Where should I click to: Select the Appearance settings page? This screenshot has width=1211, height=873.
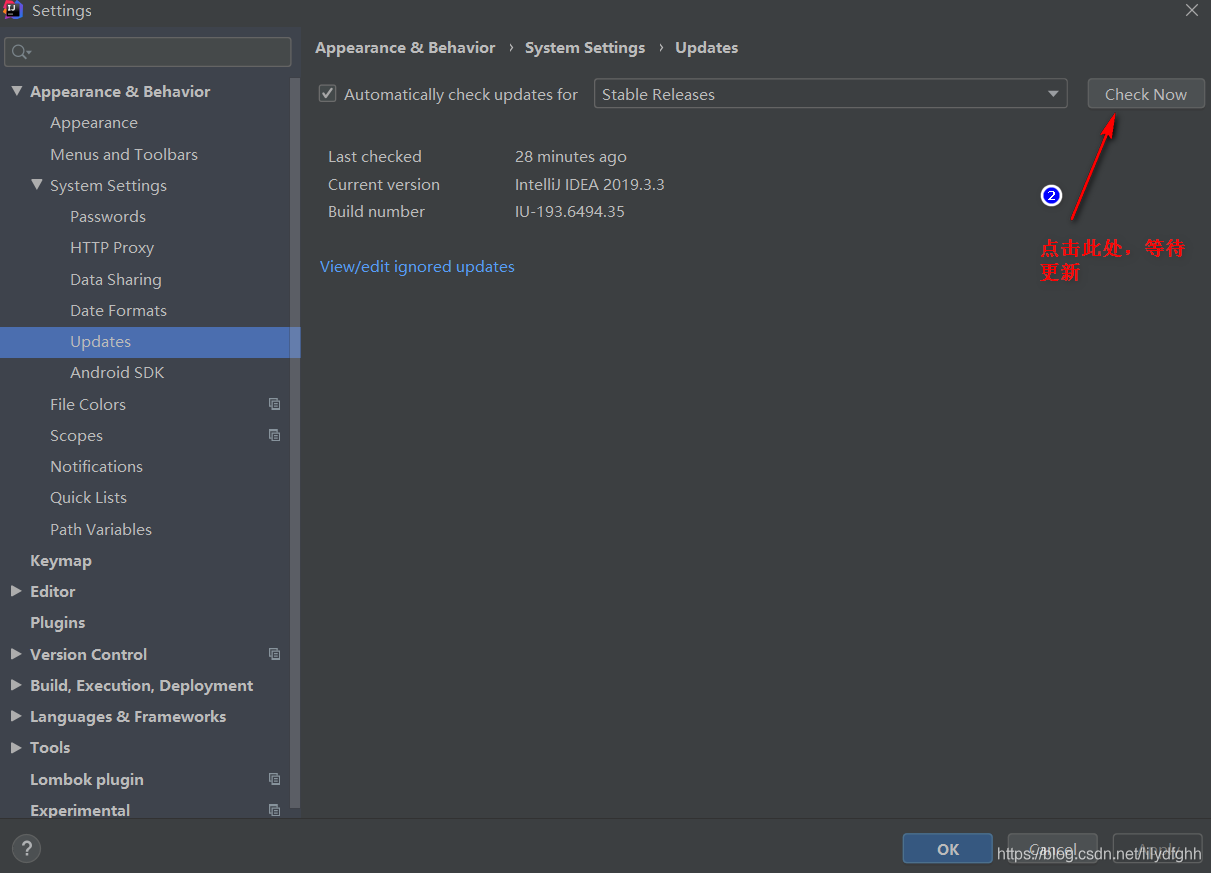point(94,123)
